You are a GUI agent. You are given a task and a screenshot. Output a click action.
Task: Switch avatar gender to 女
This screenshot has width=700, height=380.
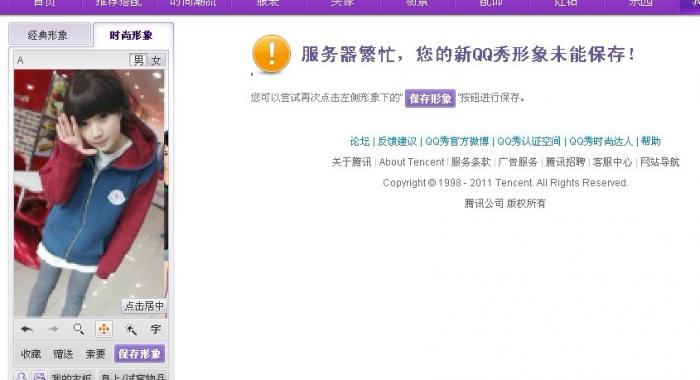click(x=156, y=60)
